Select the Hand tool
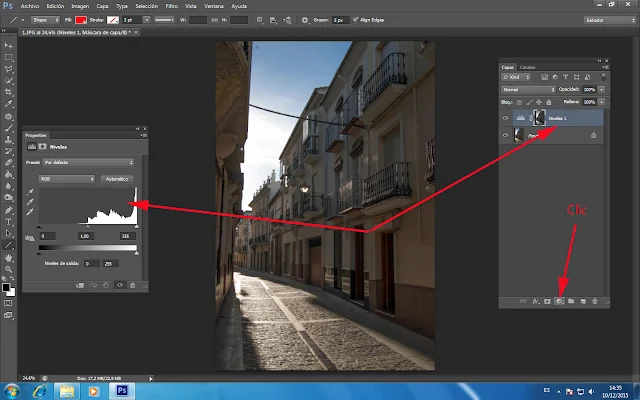Viewport: 640px width, 400px height. click(x=9, y=256)
